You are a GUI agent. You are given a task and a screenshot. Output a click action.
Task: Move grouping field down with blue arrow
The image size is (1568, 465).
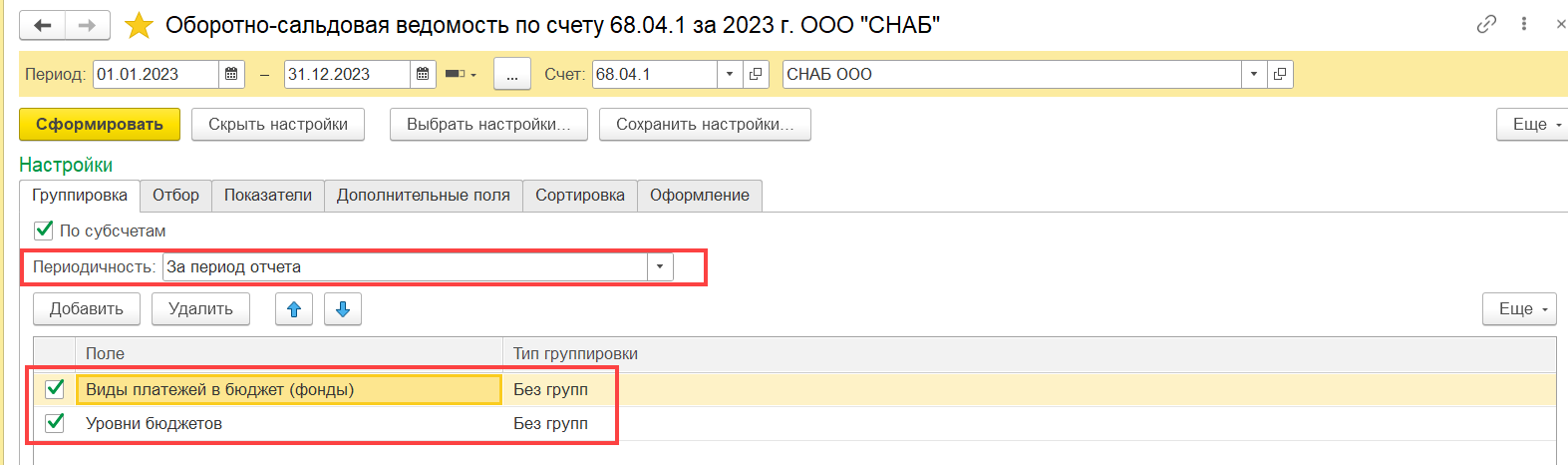click(343, 309)
